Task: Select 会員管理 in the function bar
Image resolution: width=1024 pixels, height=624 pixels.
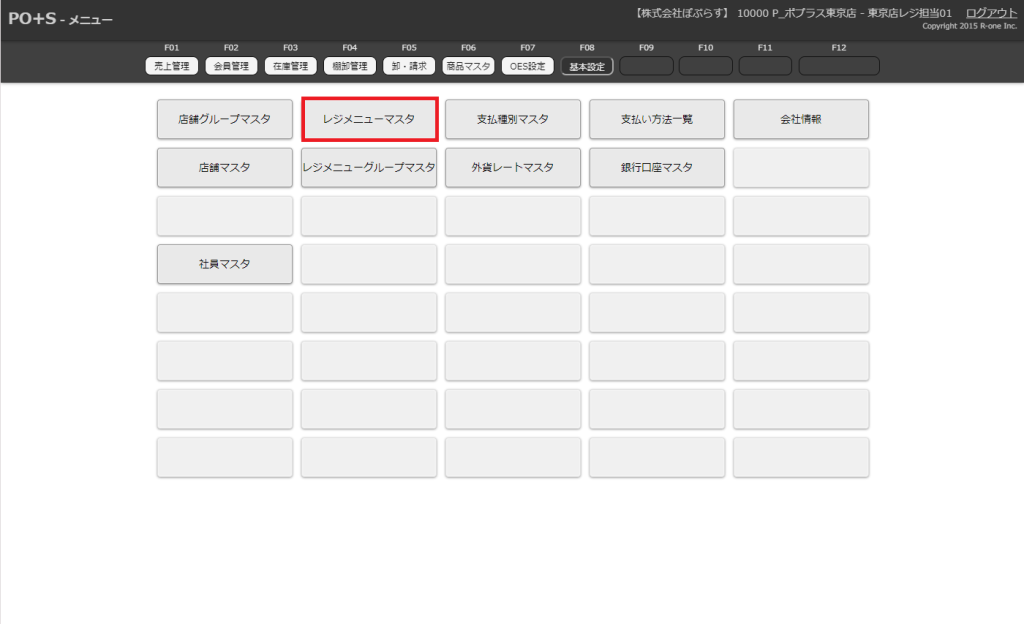Action: point(231,66)
